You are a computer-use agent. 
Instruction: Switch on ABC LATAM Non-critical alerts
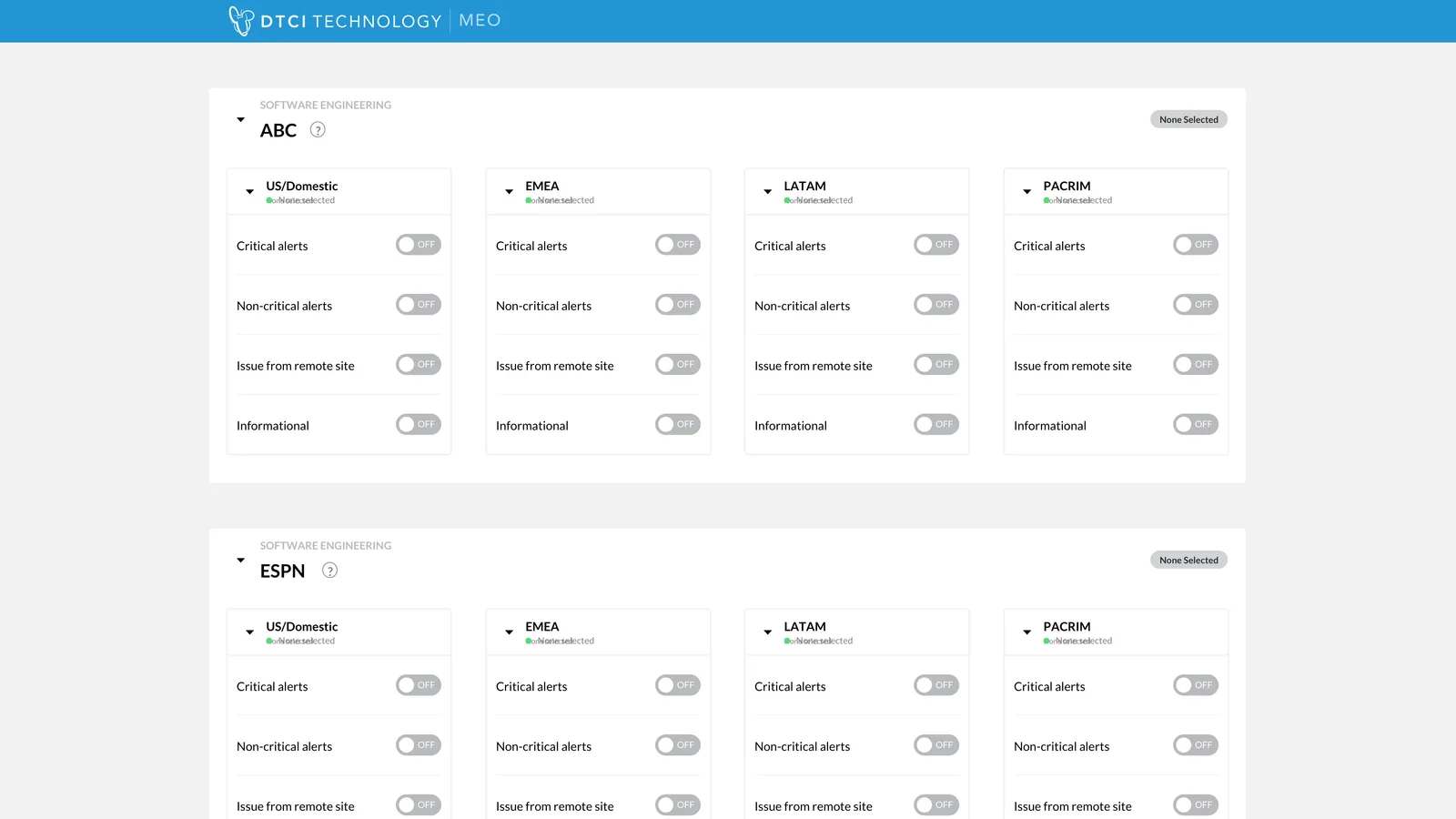point(936,305)
